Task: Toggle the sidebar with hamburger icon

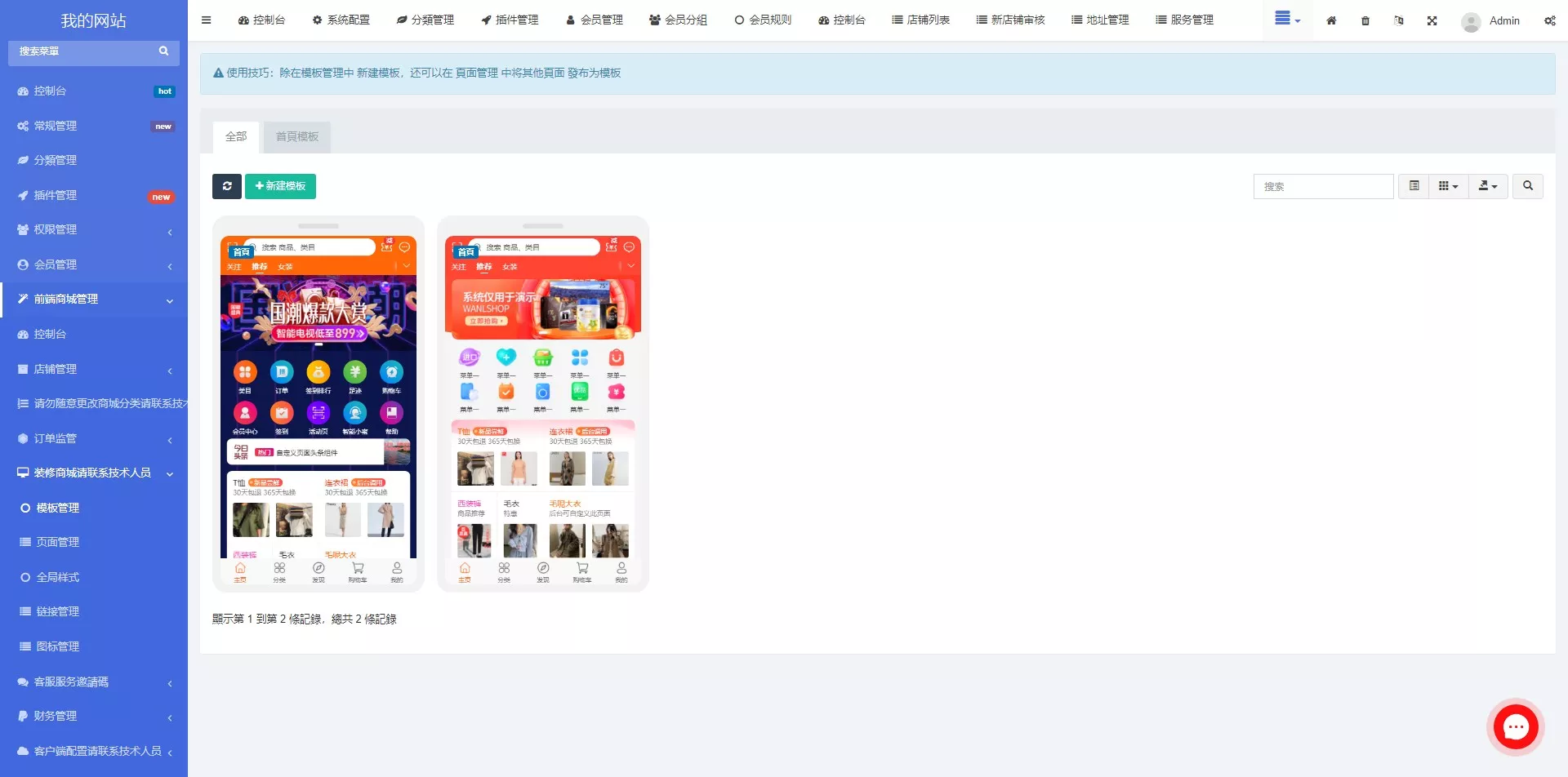Action: (x=207, y=20)
